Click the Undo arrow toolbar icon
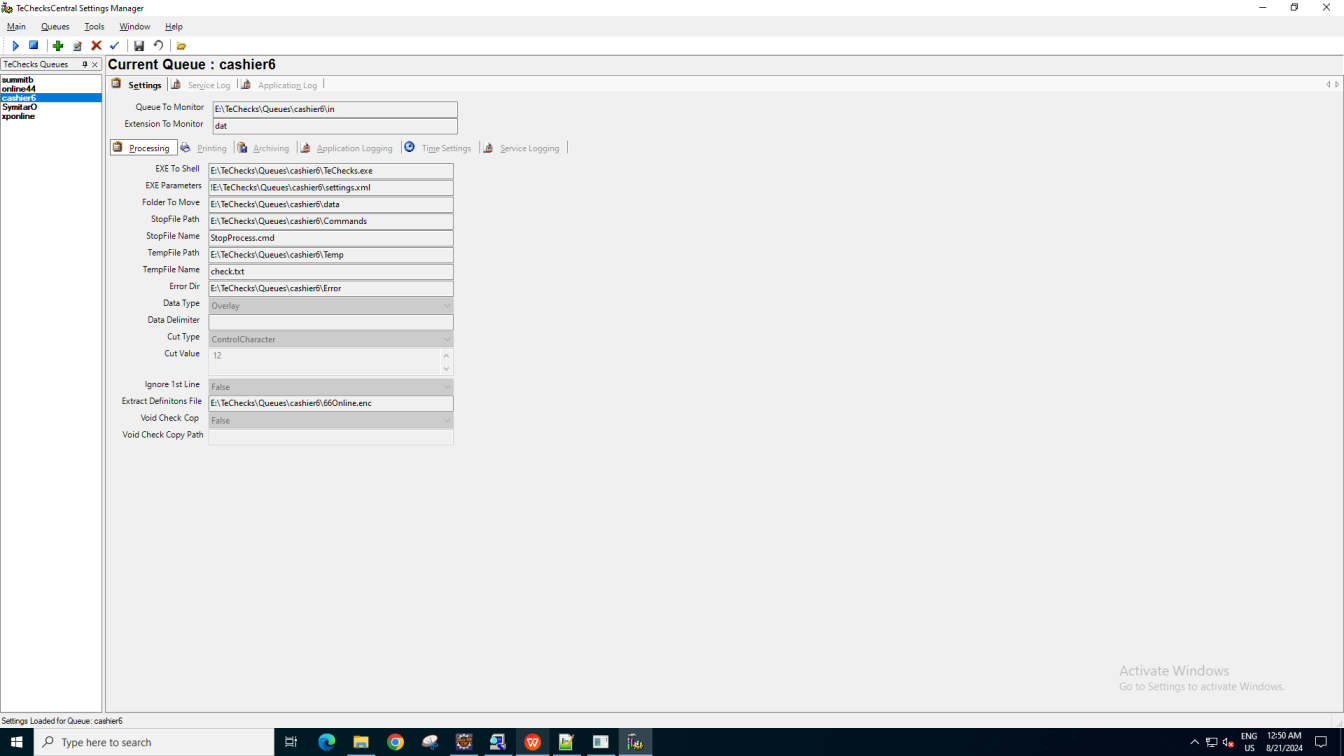The height and width of the screenshot is (756, 1344). click(158, 46)
